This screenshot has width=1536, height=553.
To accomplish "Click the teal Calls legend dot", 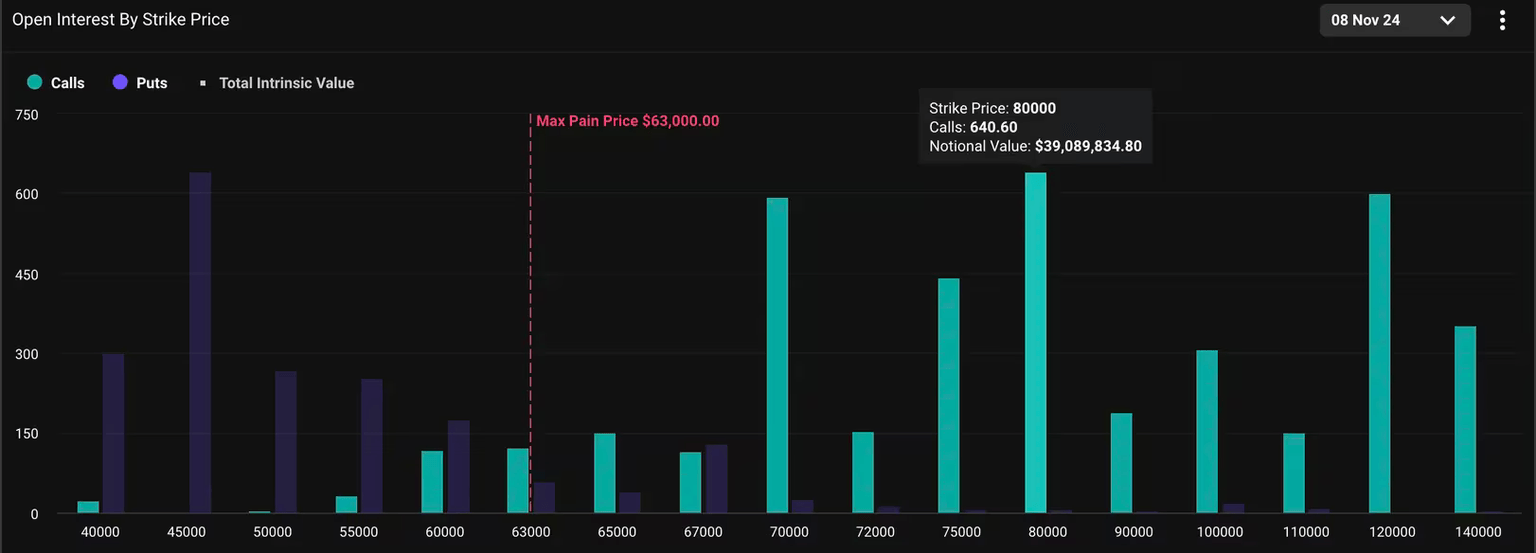I will tap(36, 83).
